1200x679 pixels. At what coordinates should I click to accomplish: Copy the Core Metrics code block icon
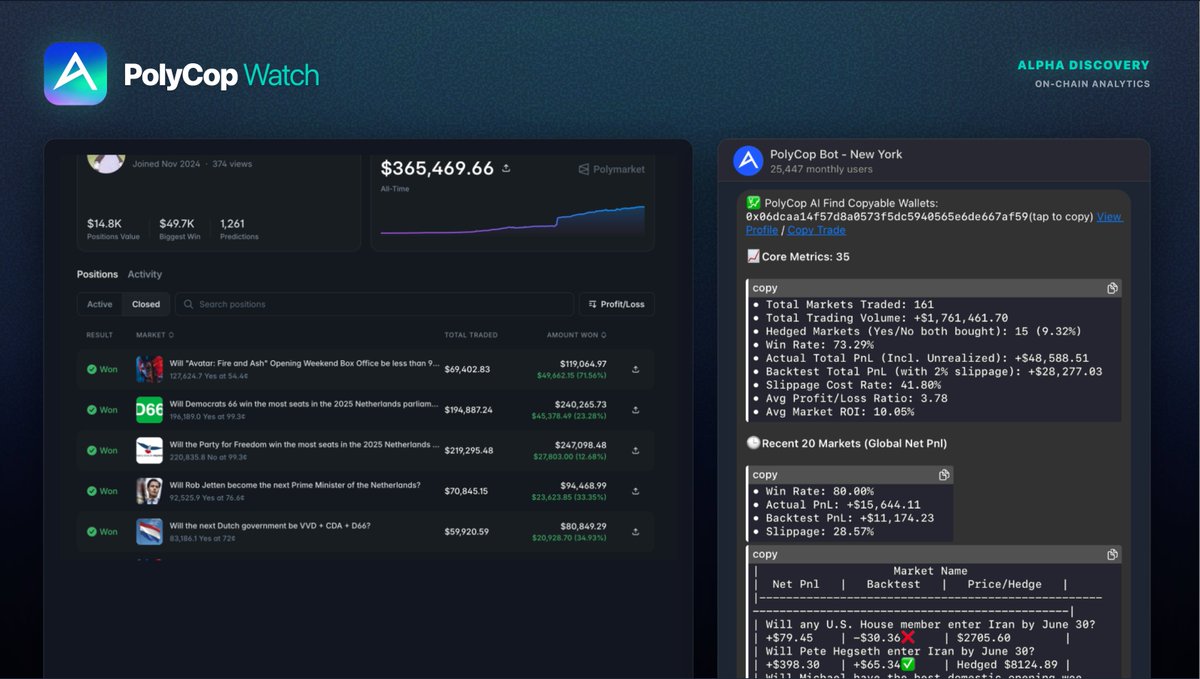(x=1112, y=288)
